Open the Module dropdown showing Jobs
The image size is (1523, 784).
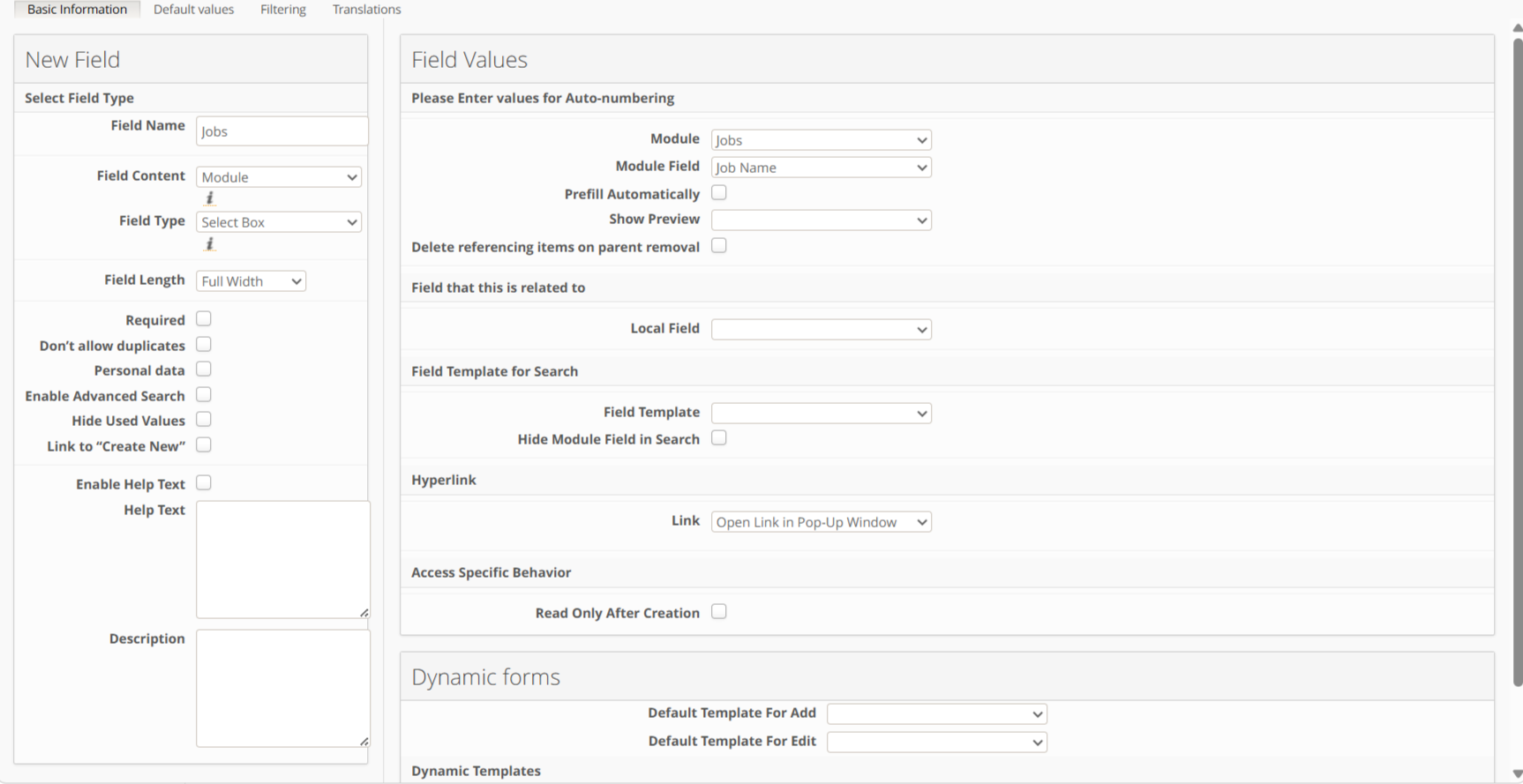tap(822, 140)
